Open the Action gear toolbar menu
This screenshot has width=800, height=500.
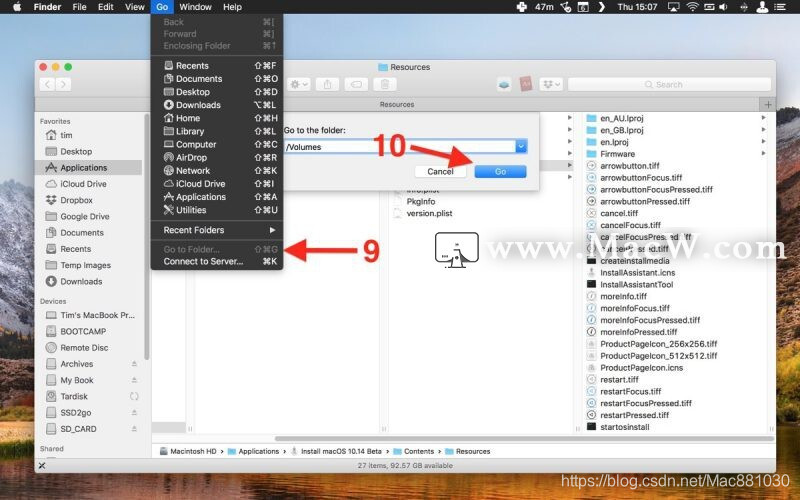[x=299, y=84]
